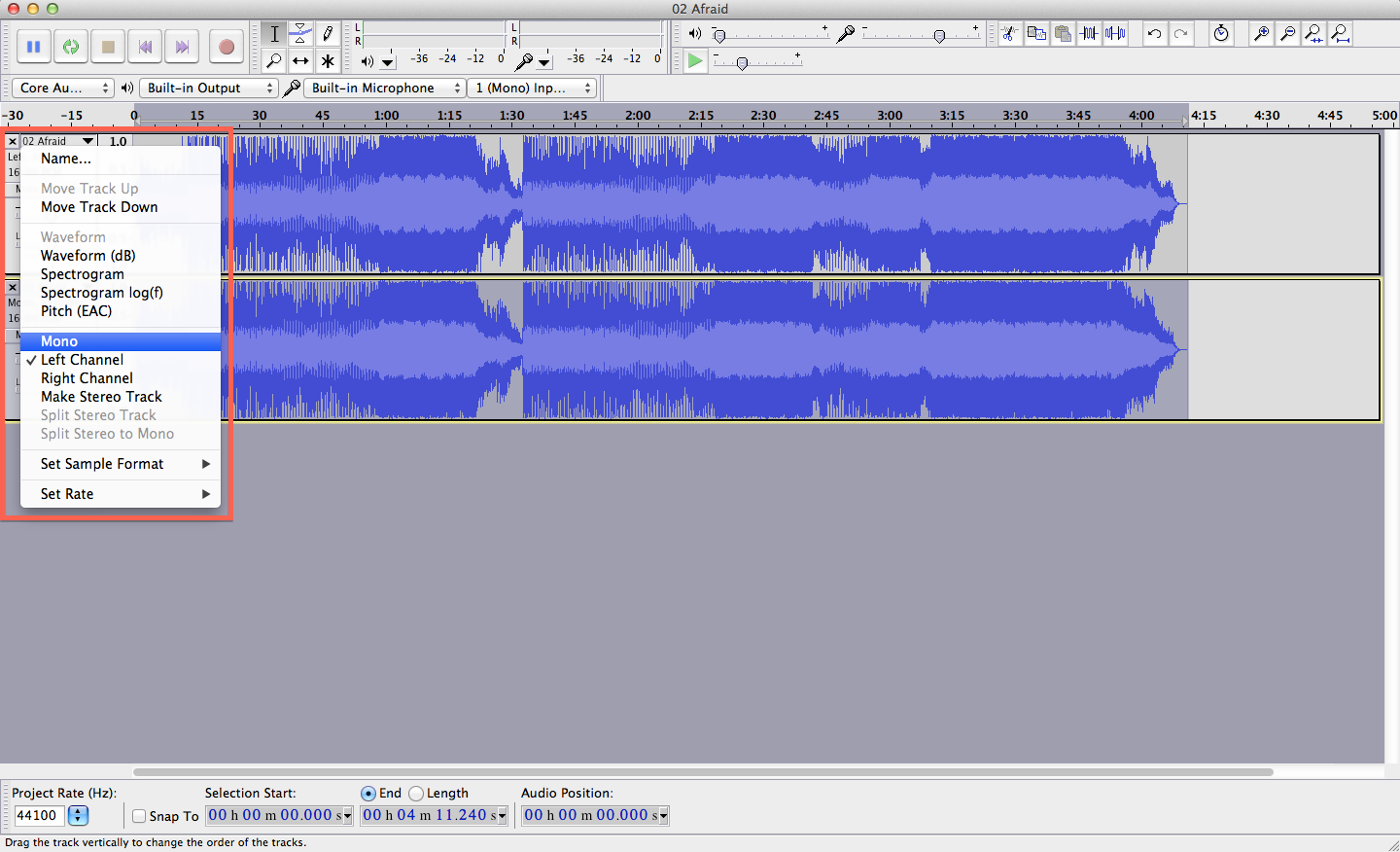1400x852 pixels.
Task: Click the Silence Audio Selection icon
Action: [1114, 33]
